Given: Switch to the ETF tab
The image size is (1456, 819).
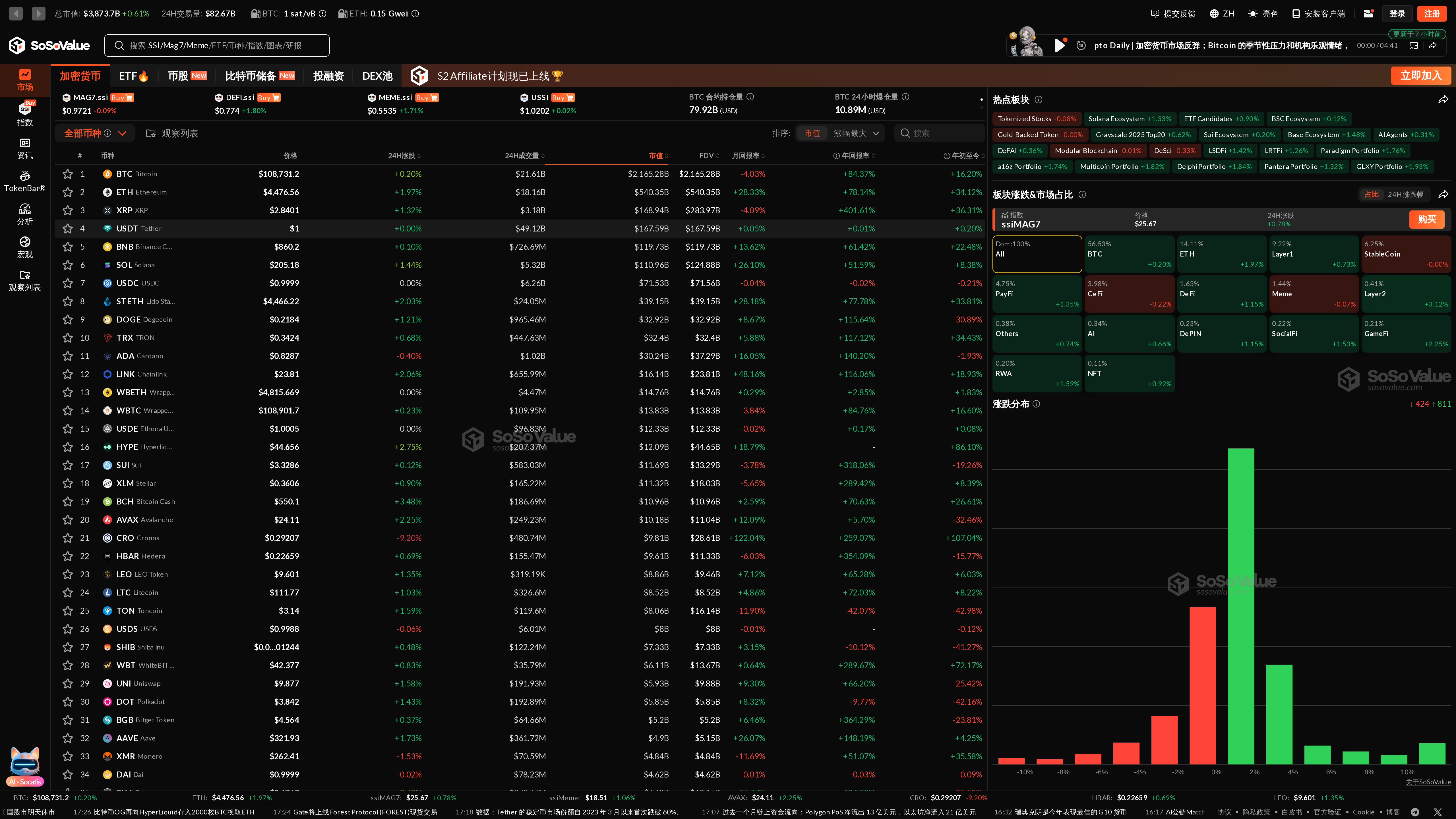Looking at the screenshot, I should click(x=133, y=76).
